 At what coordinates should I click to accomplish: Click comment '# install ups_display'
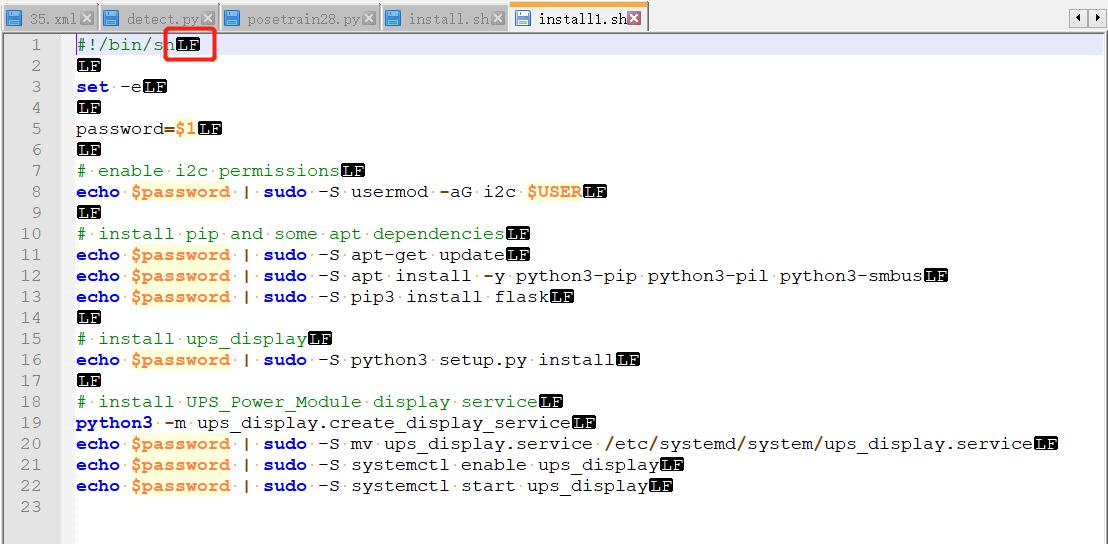point(191,339)
